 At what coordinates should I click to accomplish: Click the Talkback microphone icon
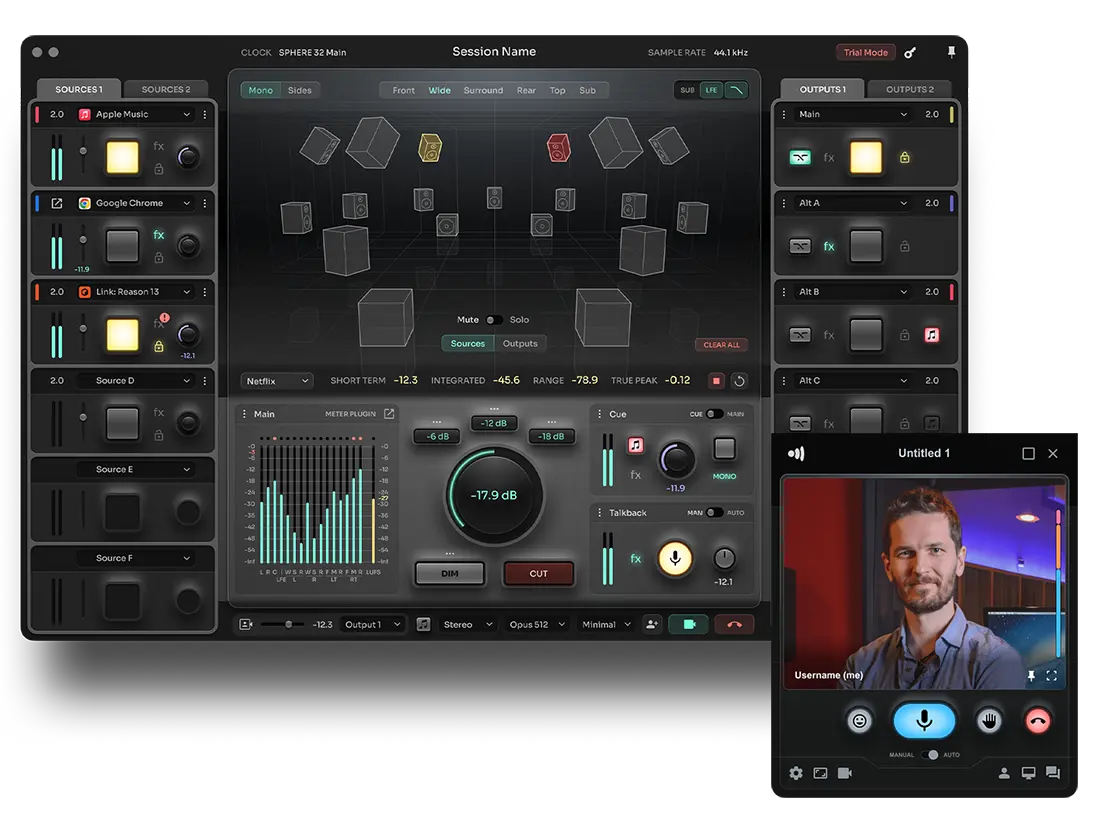point(675,558)
